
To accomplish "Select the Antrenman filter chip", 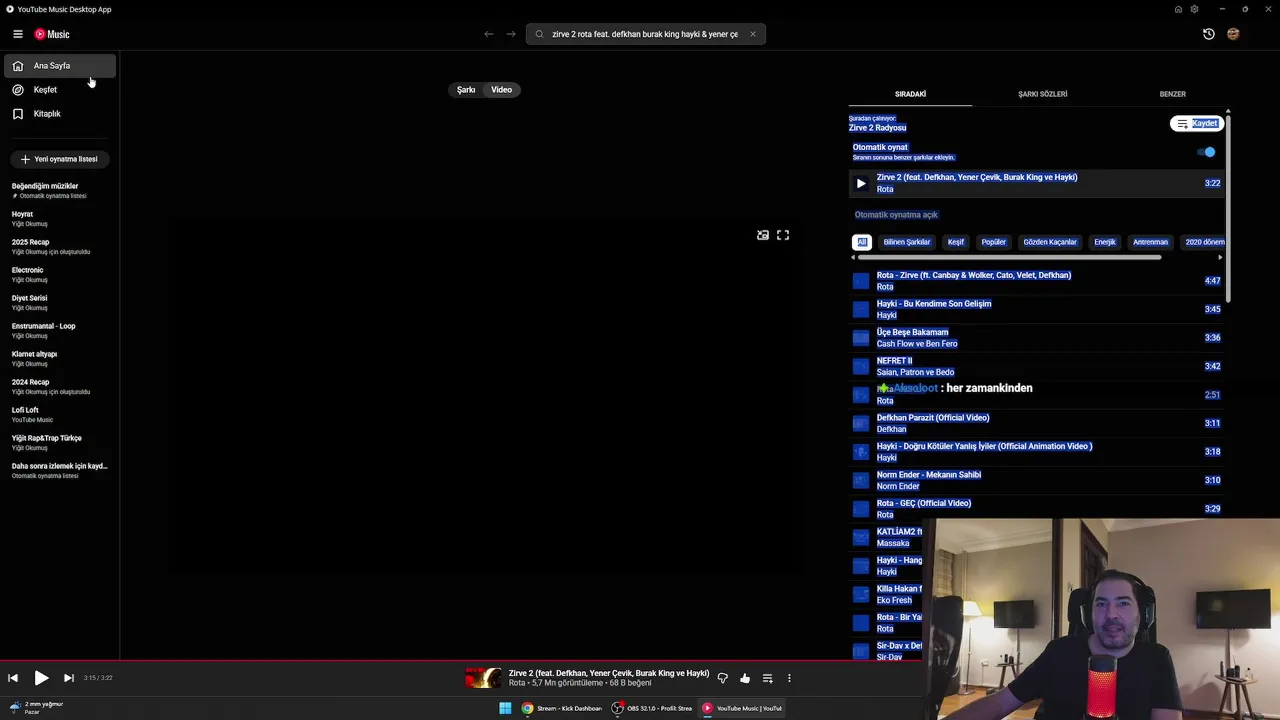I will [x=1150, y=242].
